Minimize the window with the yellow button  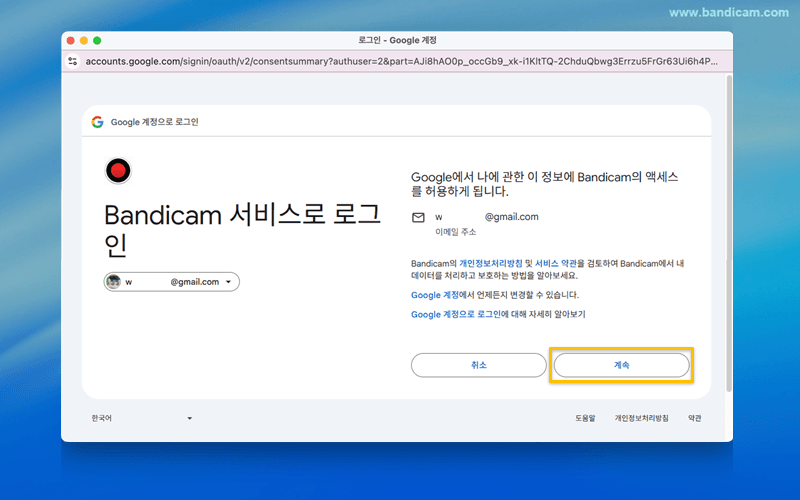point(84,40)
